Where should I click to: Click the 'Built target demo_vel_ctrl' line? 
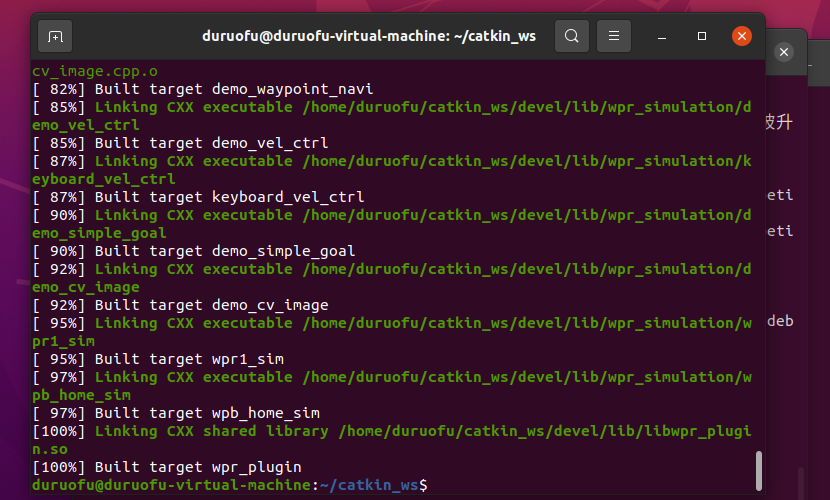pyautogui.click(x=180, y=143)
